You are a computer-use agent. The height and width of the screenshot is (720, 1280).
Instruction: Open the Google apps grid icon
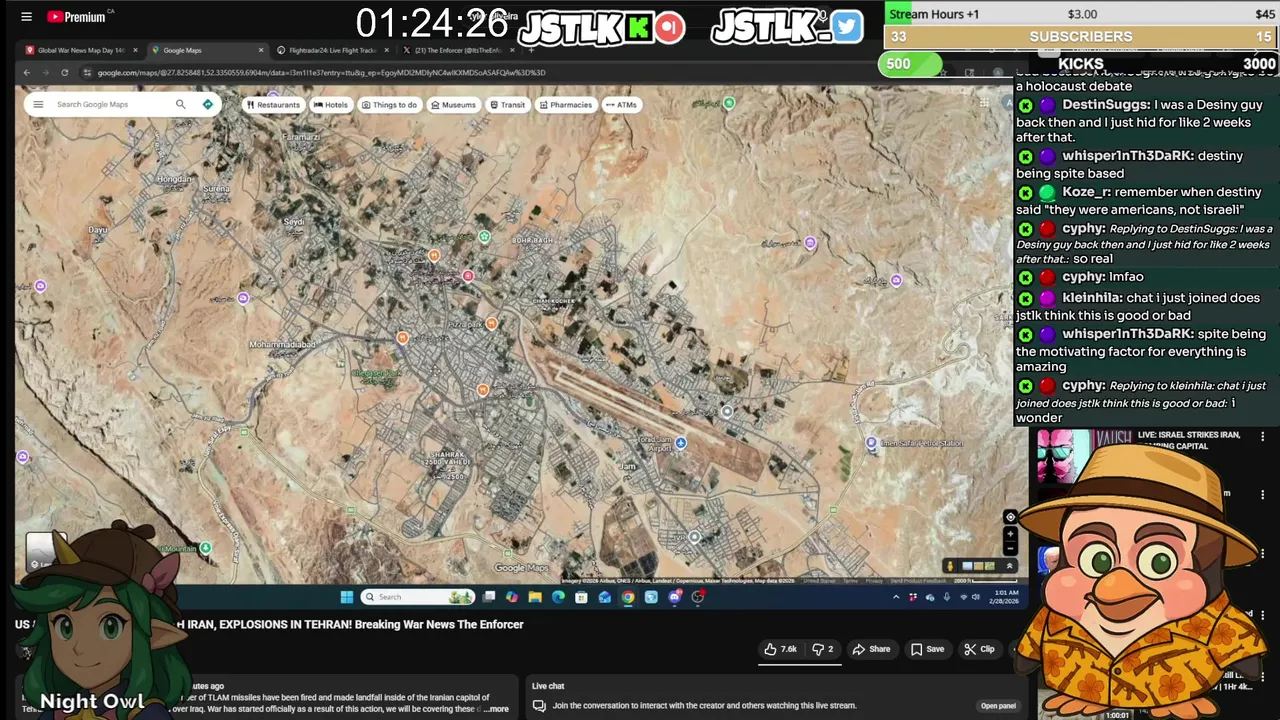coord(984,103)
